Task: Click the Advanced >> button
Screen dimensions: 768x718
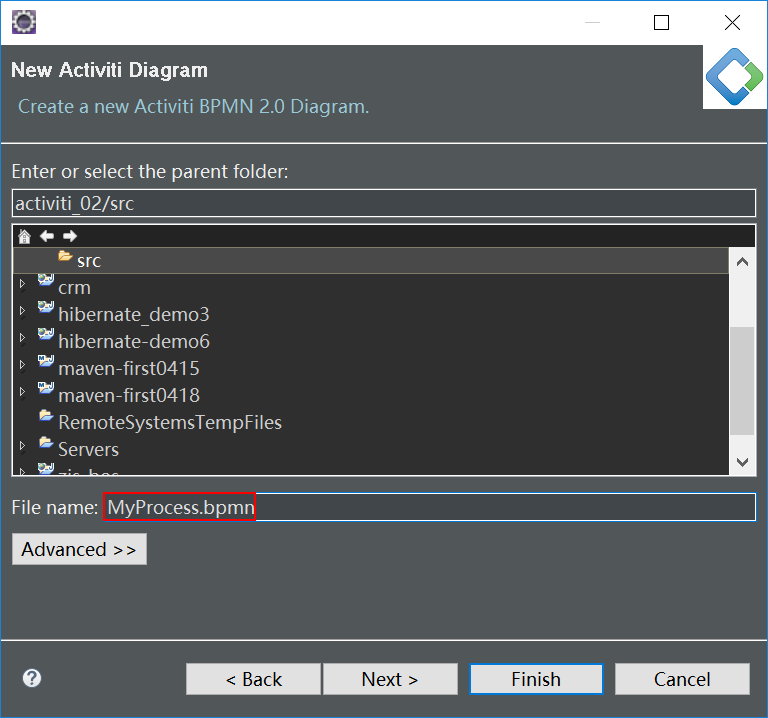Action: point(79,549)
